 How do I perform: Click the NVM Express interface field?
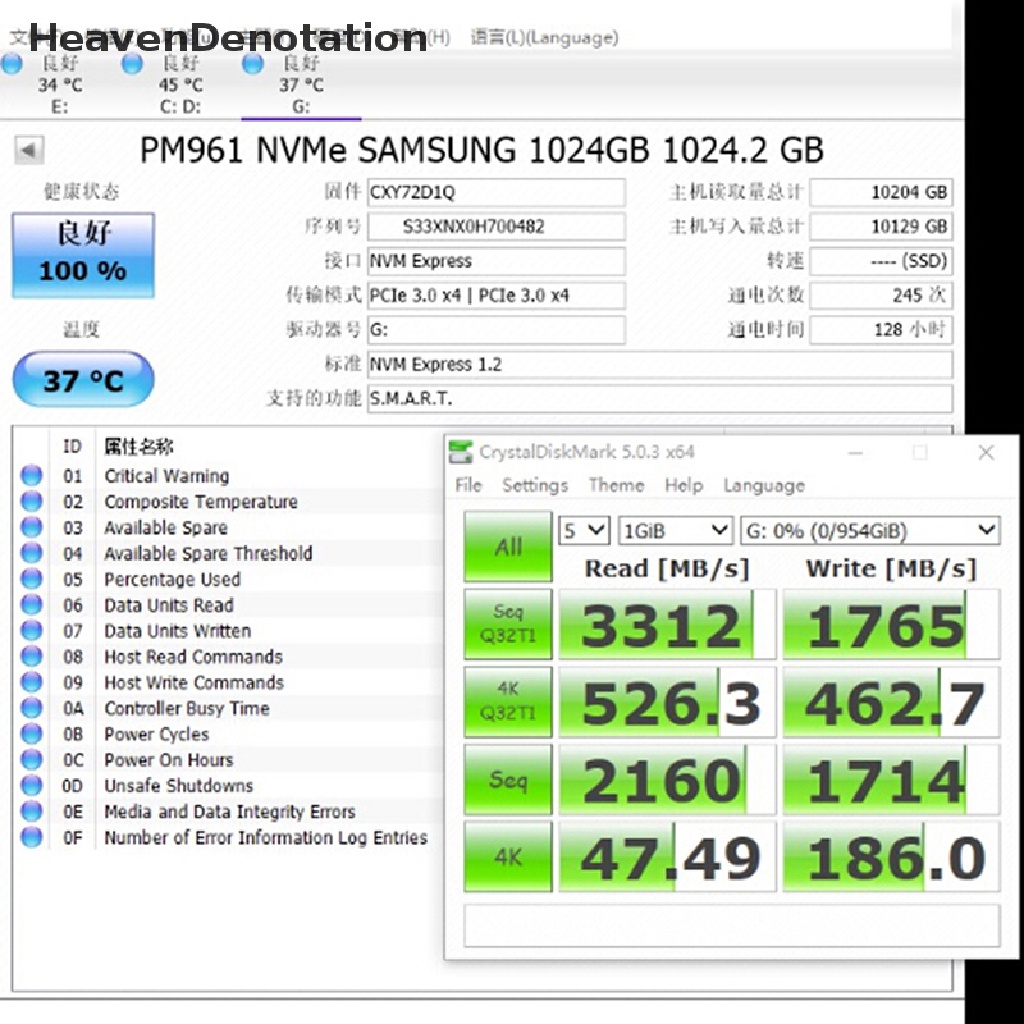(496, 261)
